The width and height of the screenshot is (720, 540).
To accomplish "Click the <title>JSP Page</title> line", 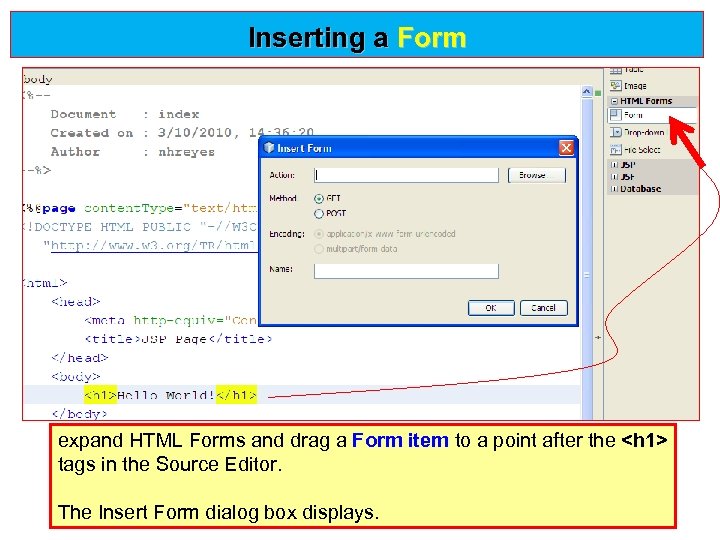I will [x=178, y=339].
